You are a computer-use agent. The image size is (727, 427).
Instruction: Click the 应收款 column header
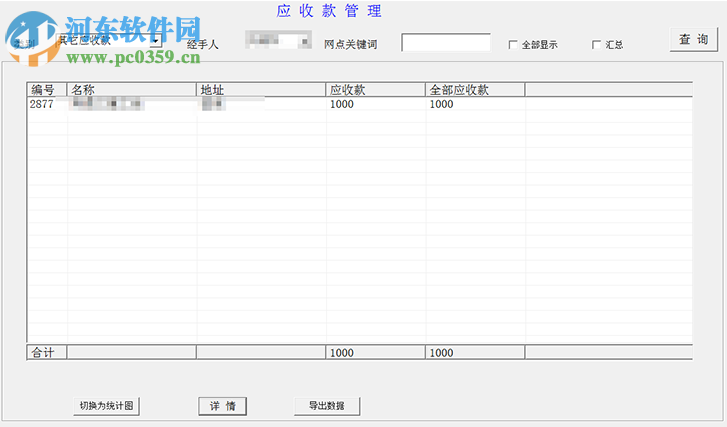click(x=376, y=90)
